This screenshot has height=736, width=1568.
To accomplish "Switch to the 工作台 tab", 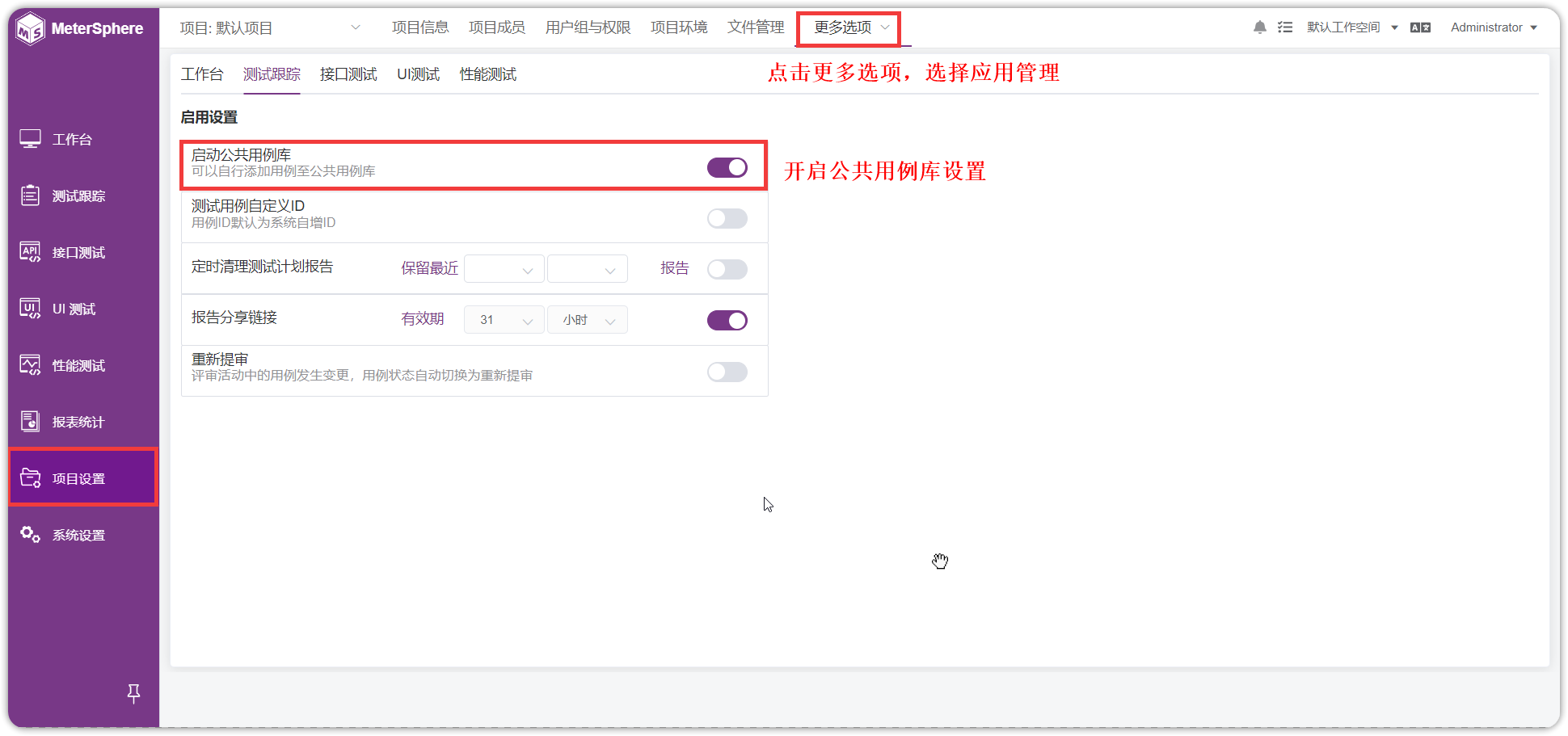I will 202,74.
